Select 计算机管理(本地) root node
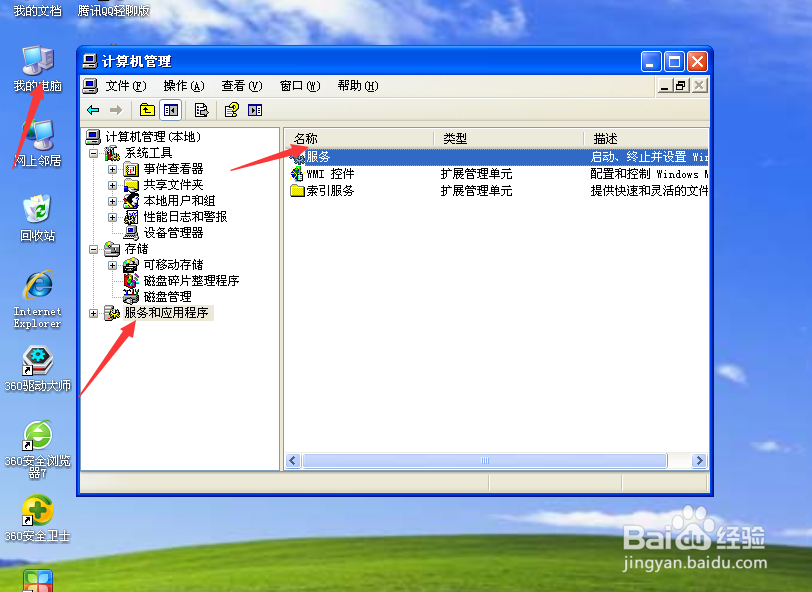 (153, 137)
